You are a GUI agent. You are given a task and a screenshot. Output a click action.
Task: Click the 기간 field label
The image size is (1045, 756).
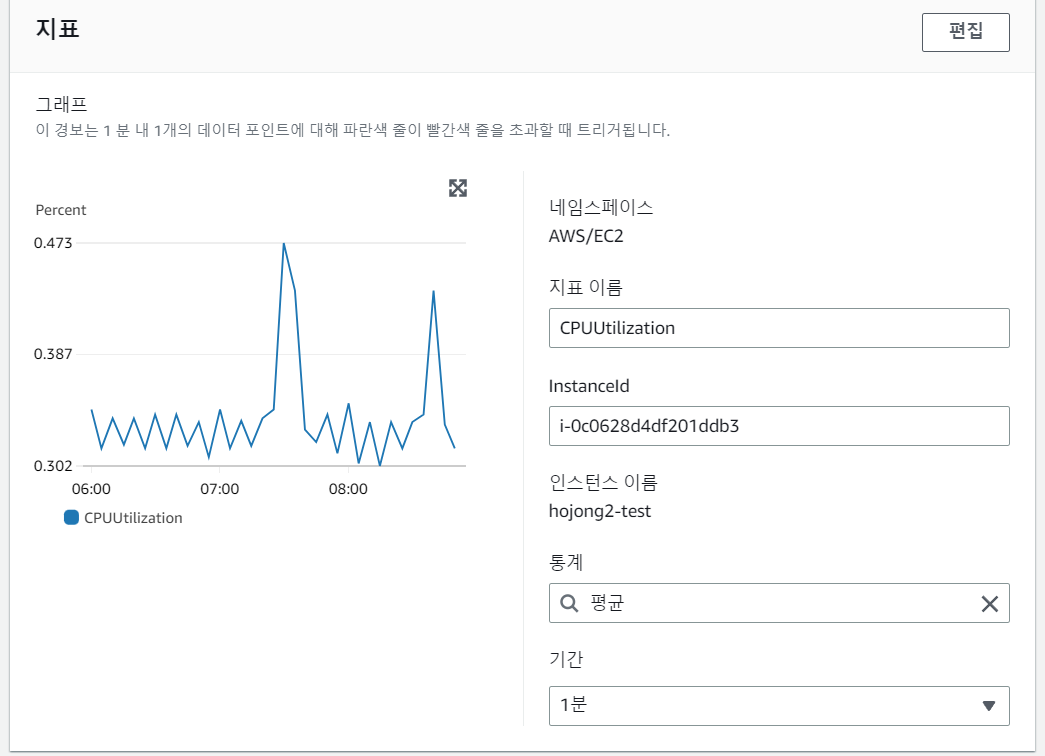[566, 659]
